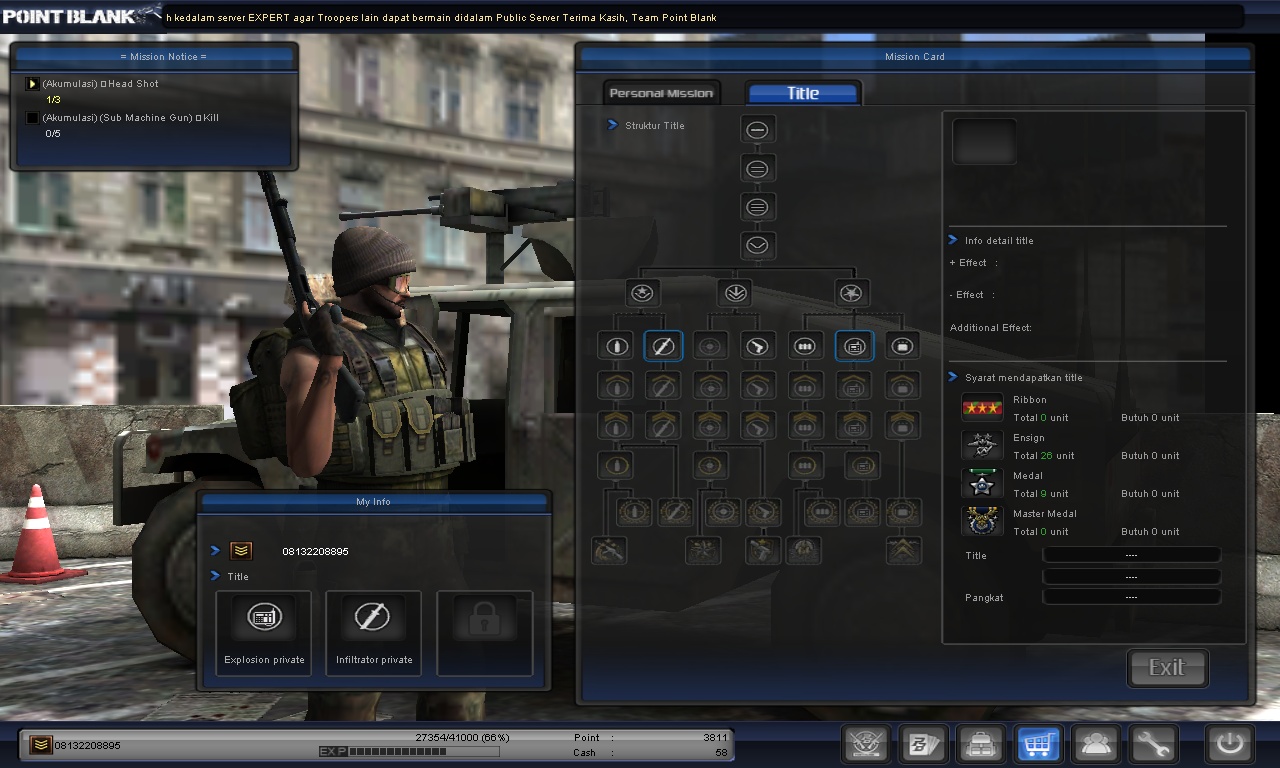The width and height of the screenshot is (1280, 768).
Task: Click the Ensign Total 26 unit text
Action: point(1044,456)
